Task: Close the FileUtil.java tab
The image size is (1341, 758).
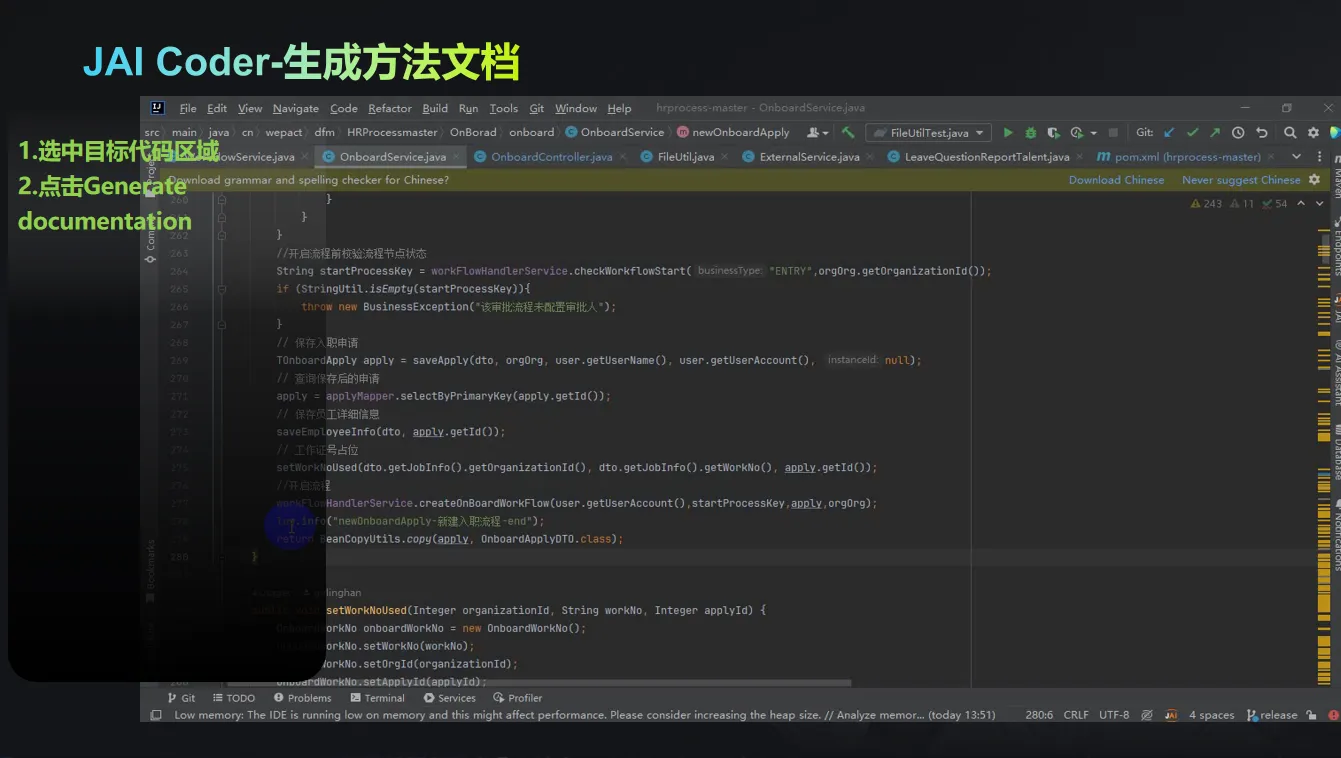Action: coord(725,157)
